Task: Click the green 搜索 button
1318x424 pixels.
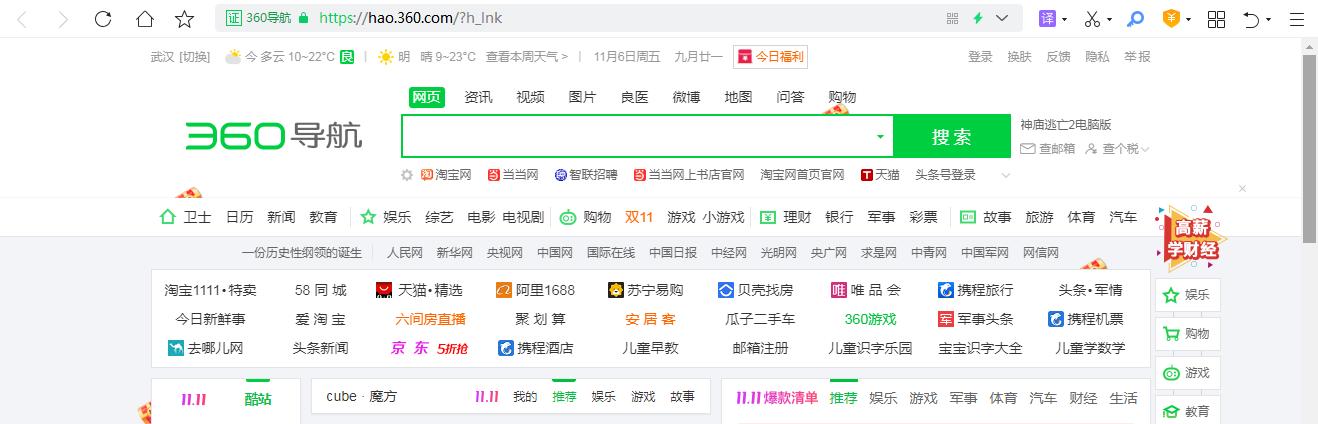Action: point(951,137)
